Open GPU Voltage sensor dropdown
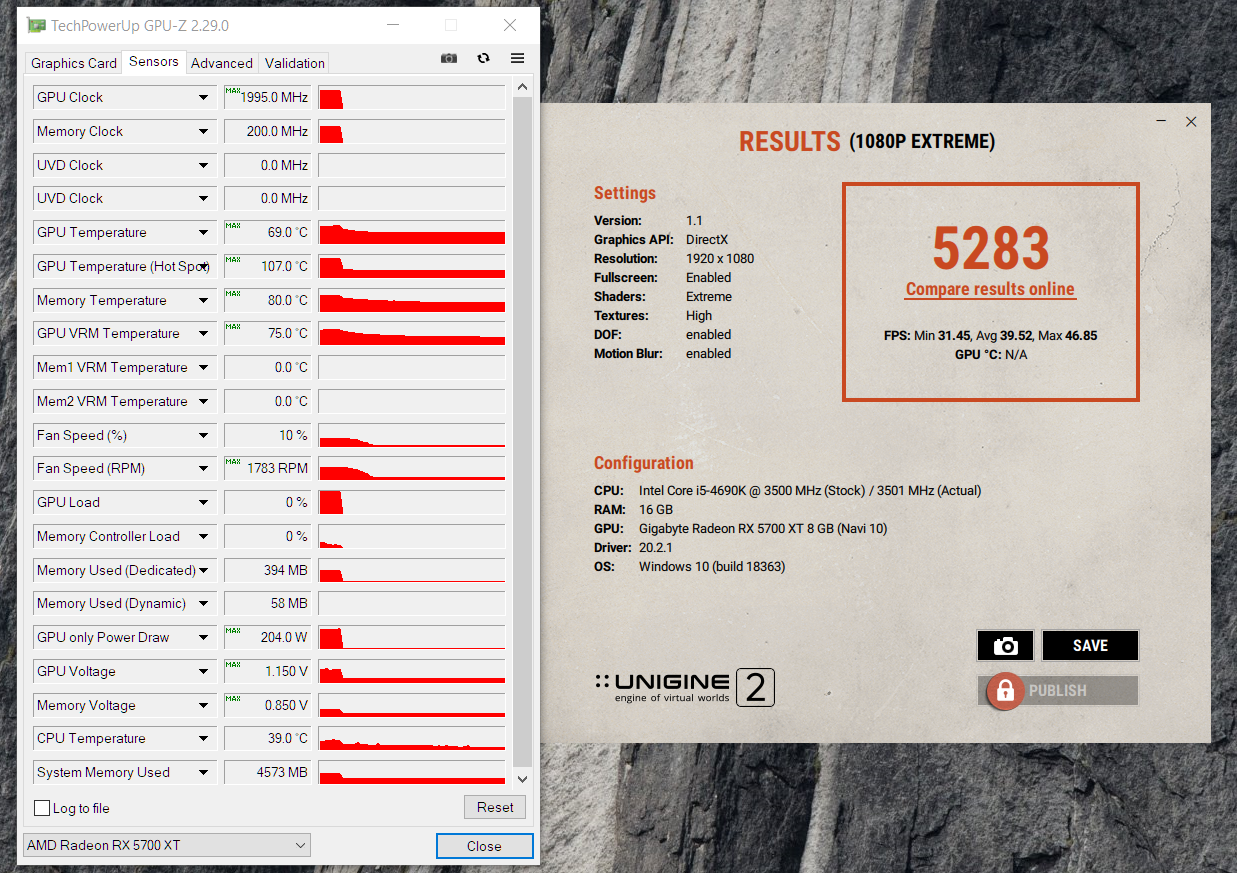Image resolution: width=1237 pixels, height=873 pixels. (x=204, y=671)
